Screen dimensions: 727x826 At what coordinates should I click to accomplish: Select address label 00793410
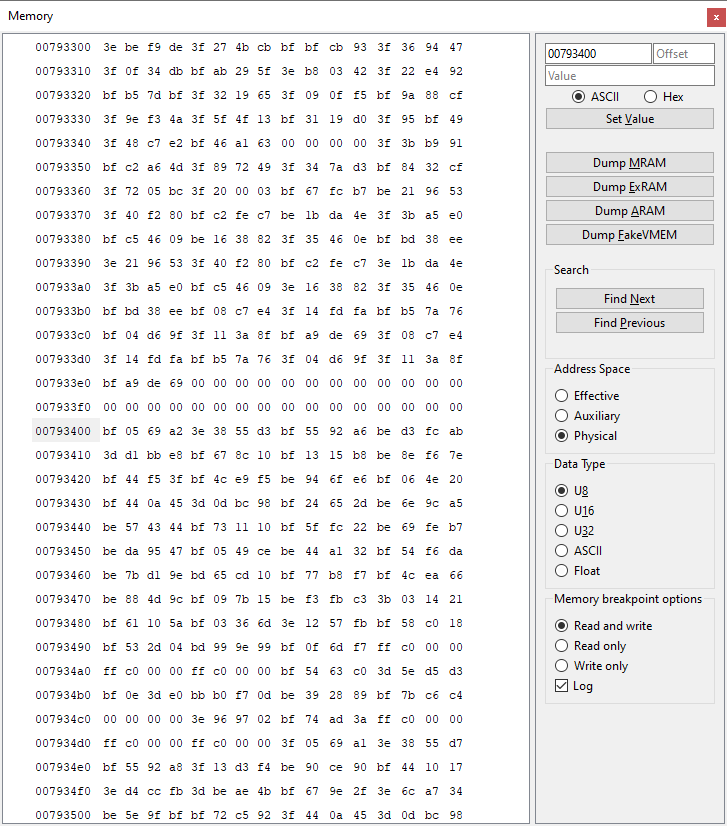(63, 455)
